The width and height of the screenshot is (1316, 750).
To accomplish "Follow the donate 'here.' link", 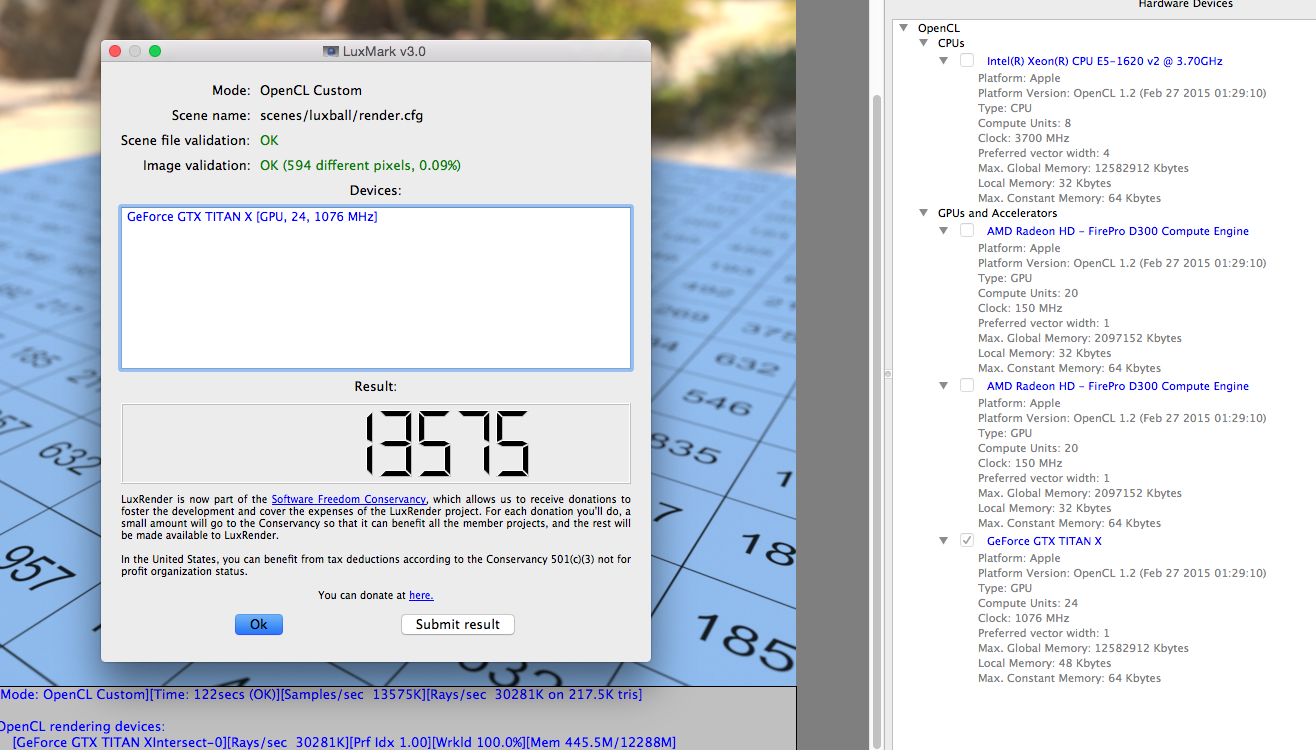I will 421,595.
